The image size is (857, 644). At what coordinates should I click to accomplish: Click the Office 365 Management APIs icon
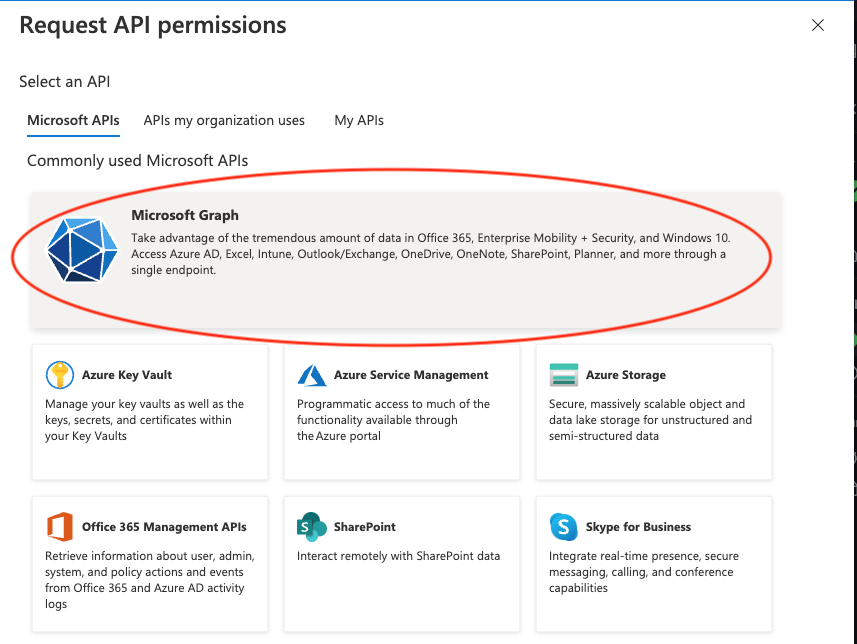[60, 527]
